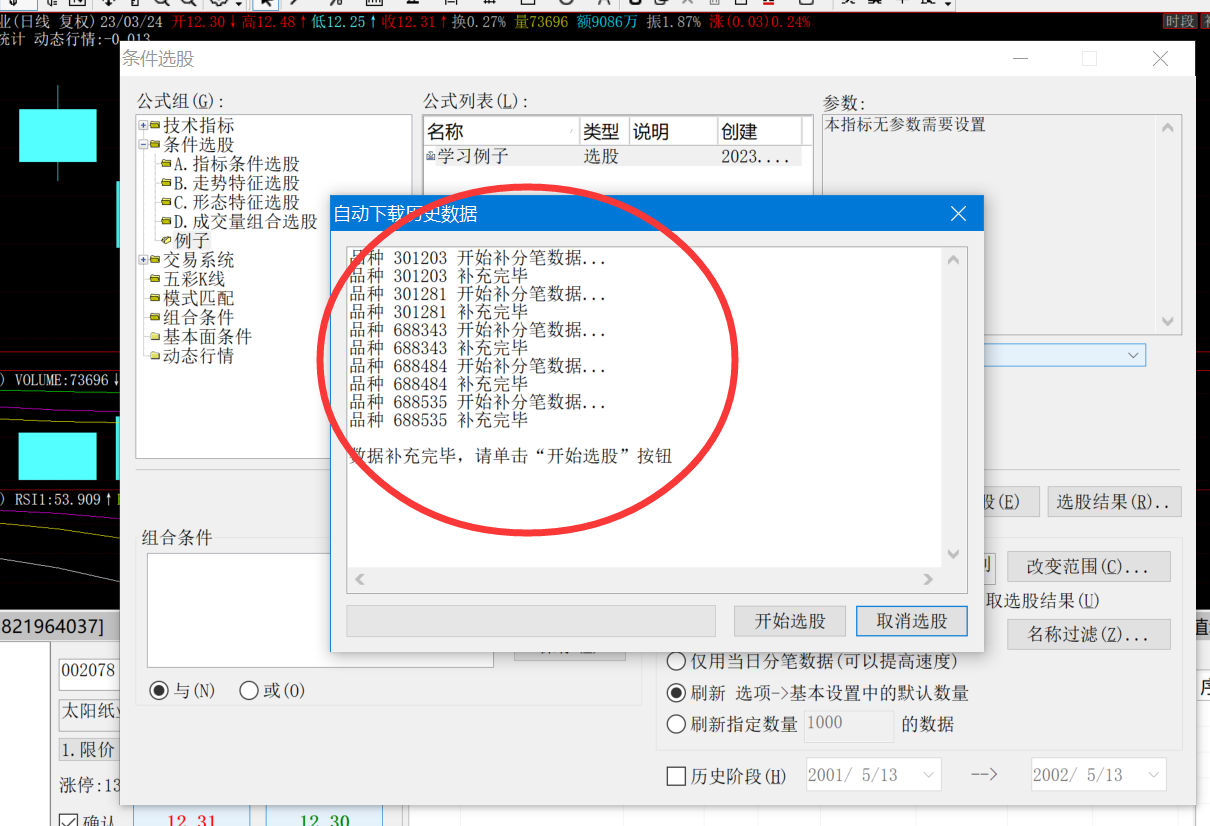
Task: Select B.走势特征选股 folder
Action: click(x=235, y=183)
